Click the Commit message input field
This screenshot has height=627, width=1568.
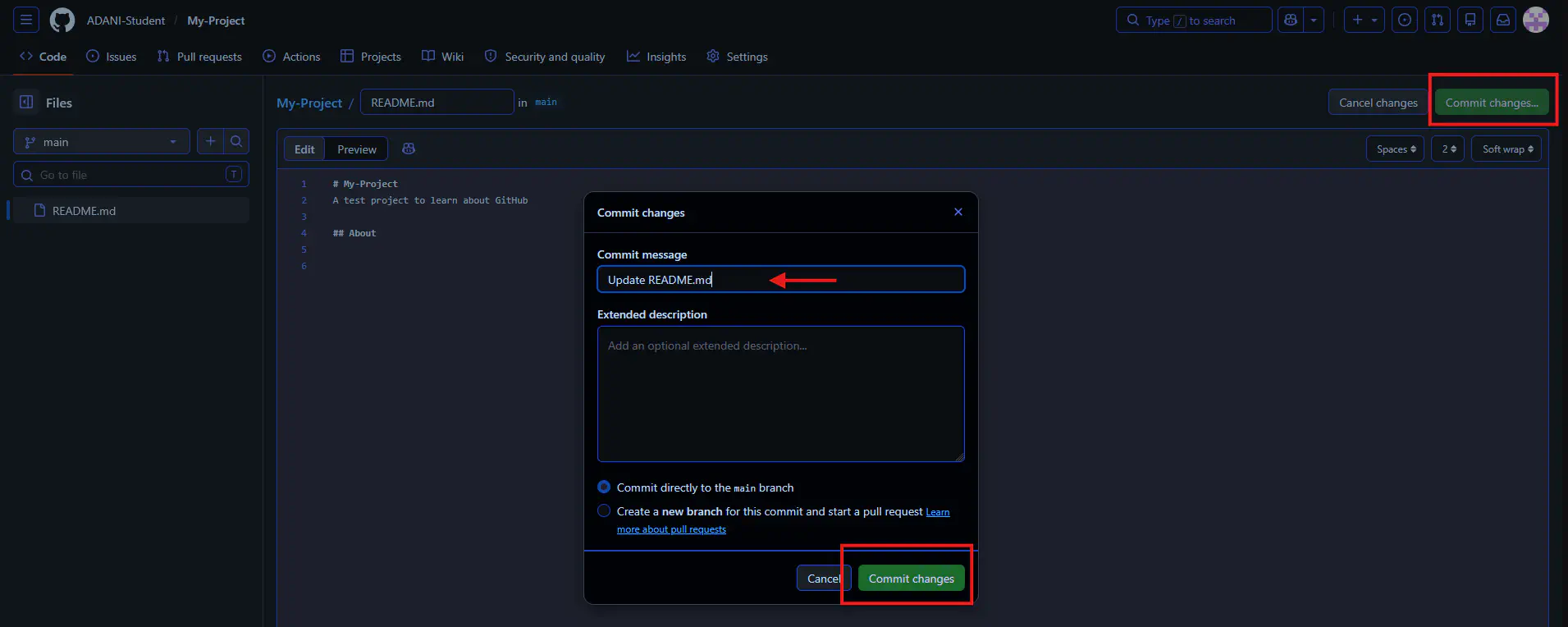pos(781,279)
